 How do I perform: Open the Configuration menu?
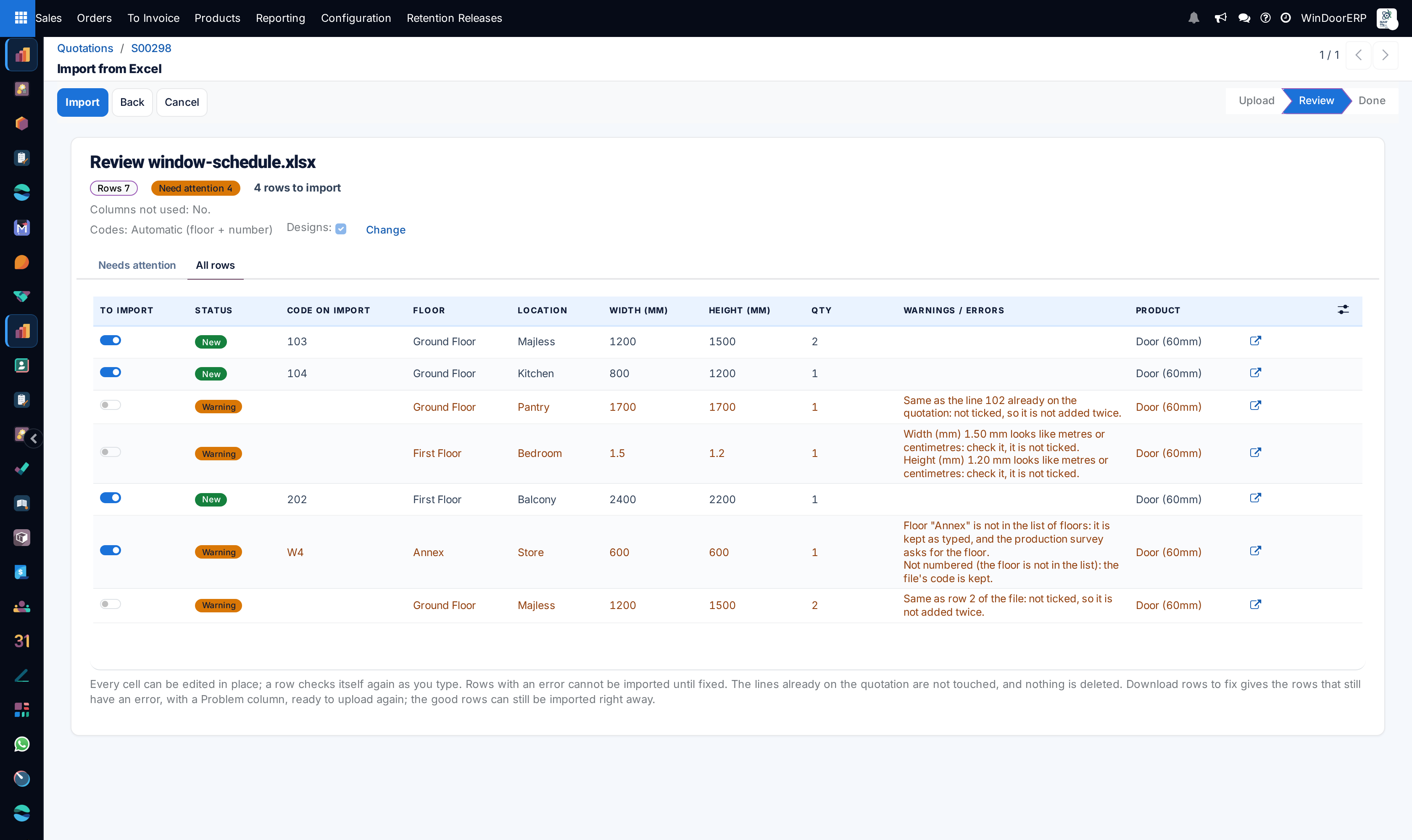tap(356, 18)
